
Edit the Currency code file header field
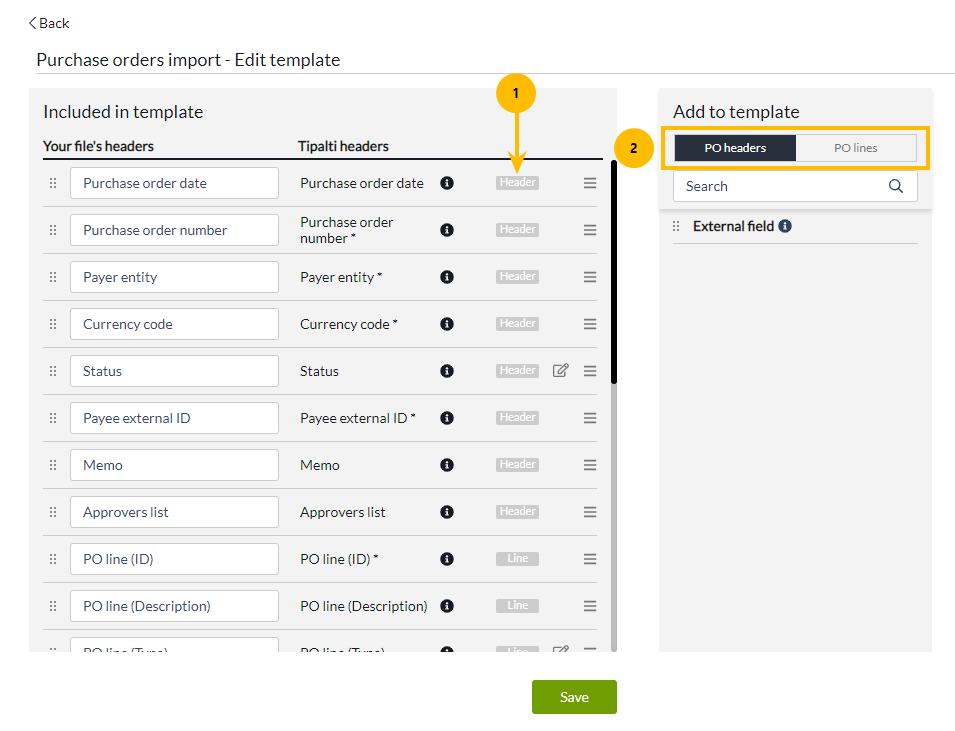tap(174, 323)
